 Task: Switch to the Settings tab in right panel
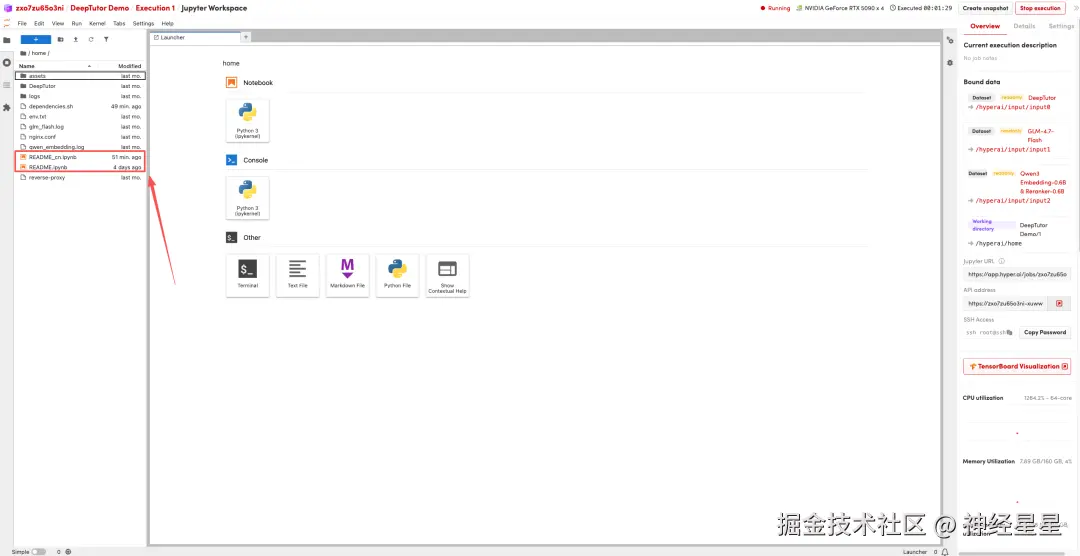[1061, 26]
